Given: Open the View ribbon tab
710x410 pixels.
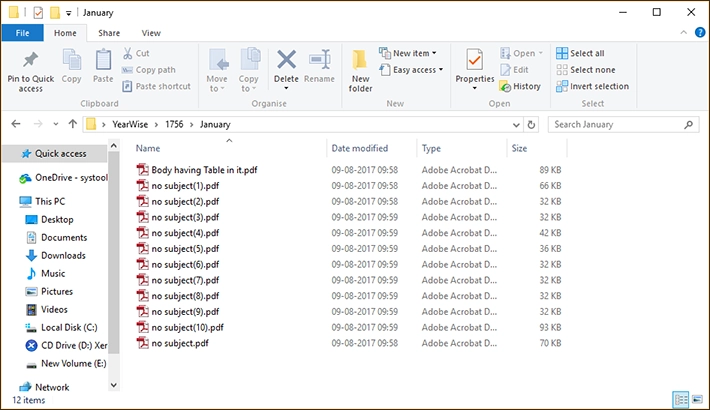Looking at the screenshot, I should [151, 33].
